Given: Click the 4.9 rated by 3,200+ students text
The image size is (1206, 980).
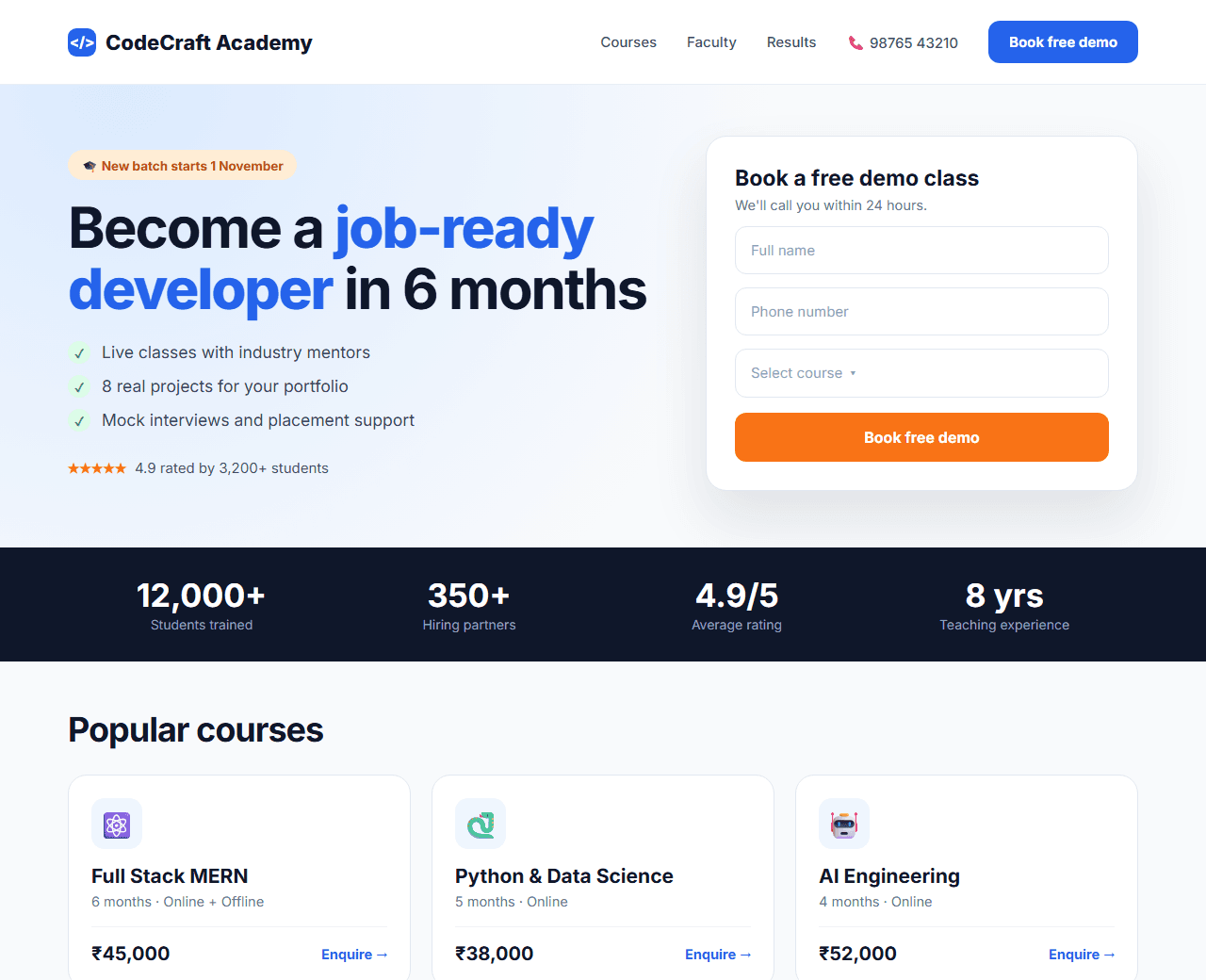Looking at the screenshot, I should coord(232,468).
